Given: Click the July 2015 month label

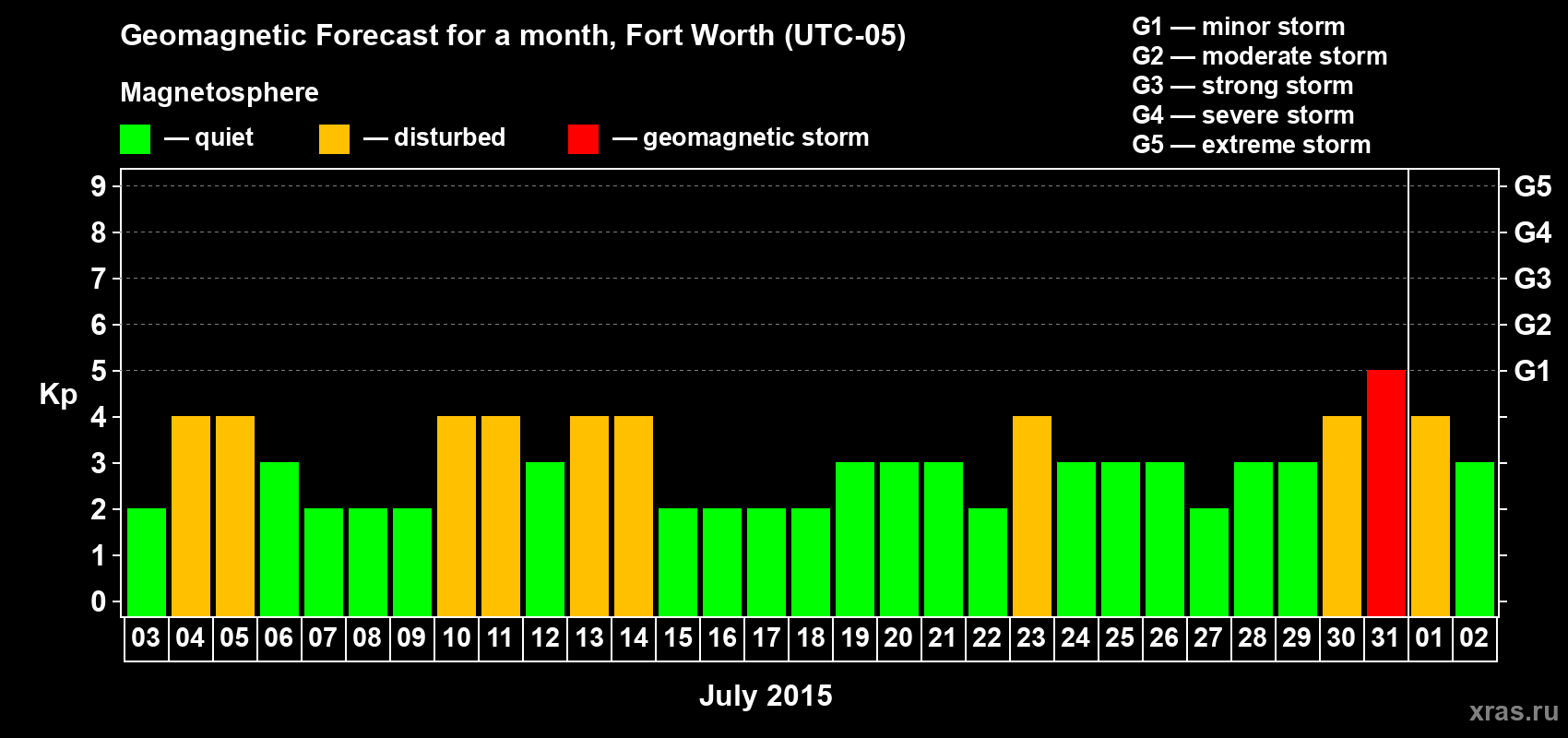Looking at the screenshot, I should click(x=766, y=696).
